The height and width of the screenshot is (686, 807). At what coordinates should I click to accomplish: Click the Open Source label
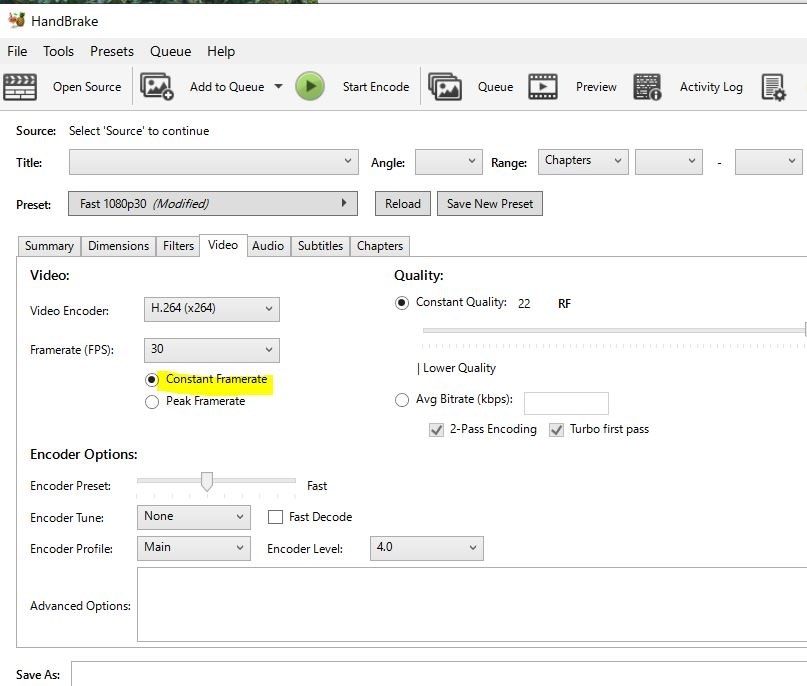(87, 87)
